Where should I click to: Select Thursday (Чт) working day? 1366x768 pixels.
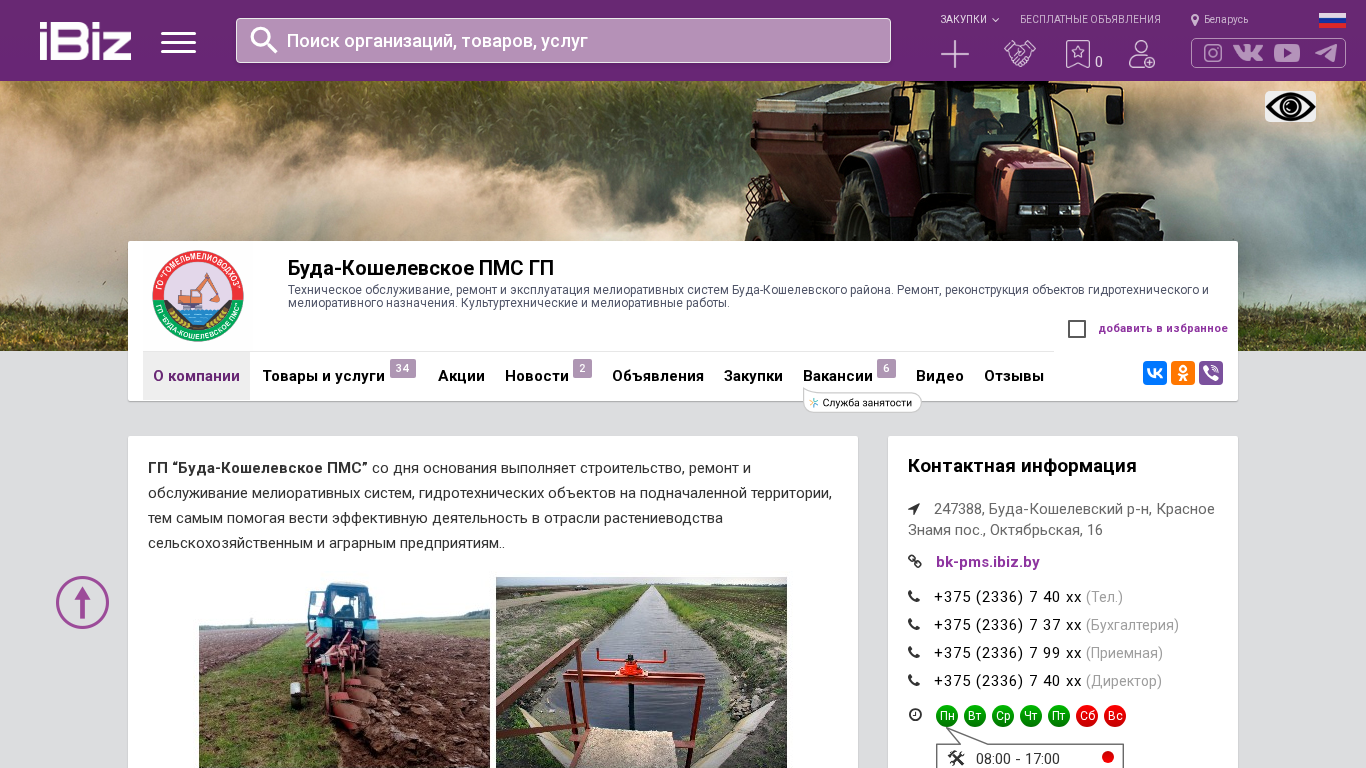[1031, 716]
